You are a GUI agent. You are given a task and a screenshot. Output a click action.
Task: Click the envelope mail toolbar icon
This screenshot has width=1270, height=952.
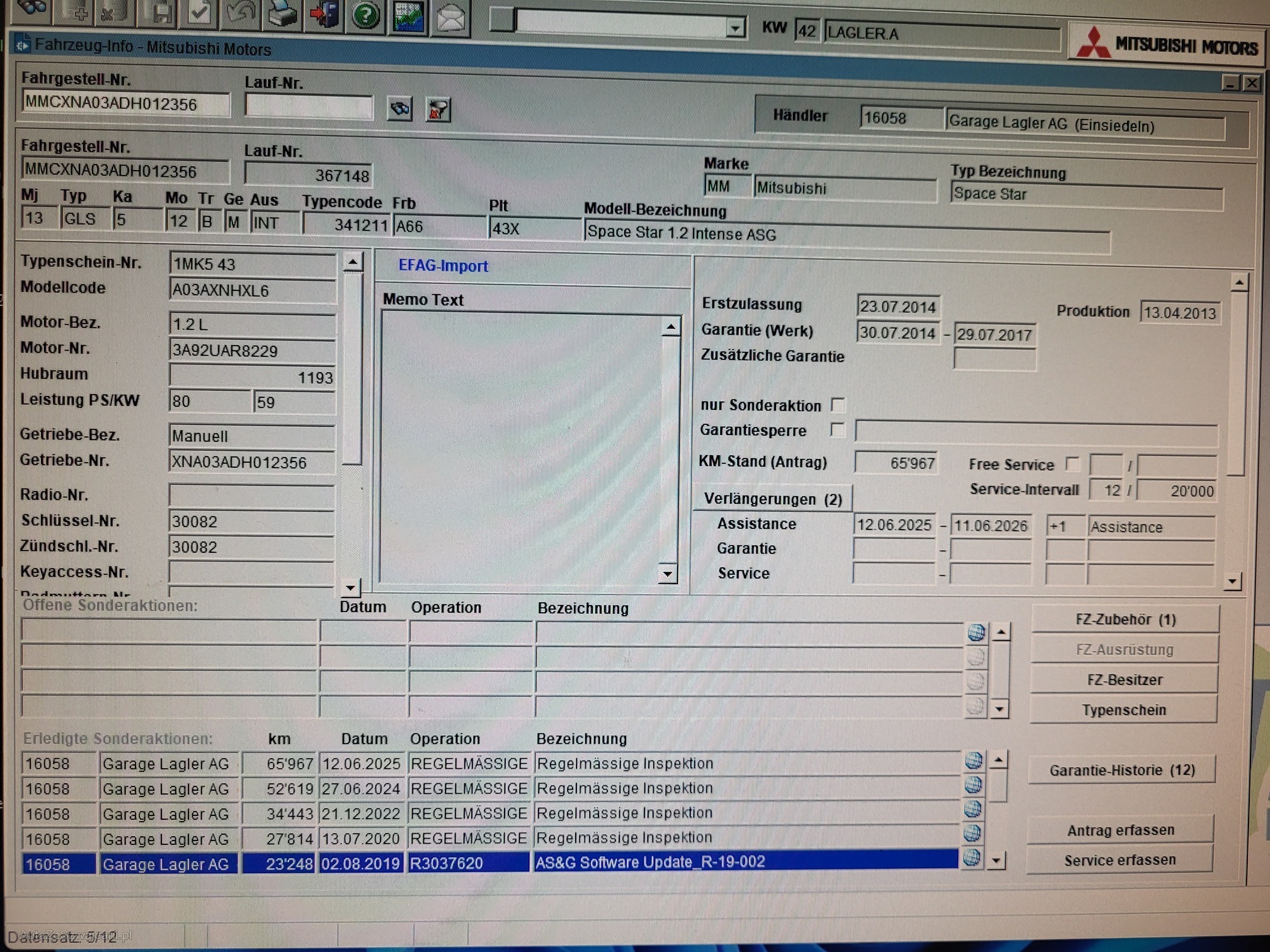pyautogui.click(x=450, y=18)
